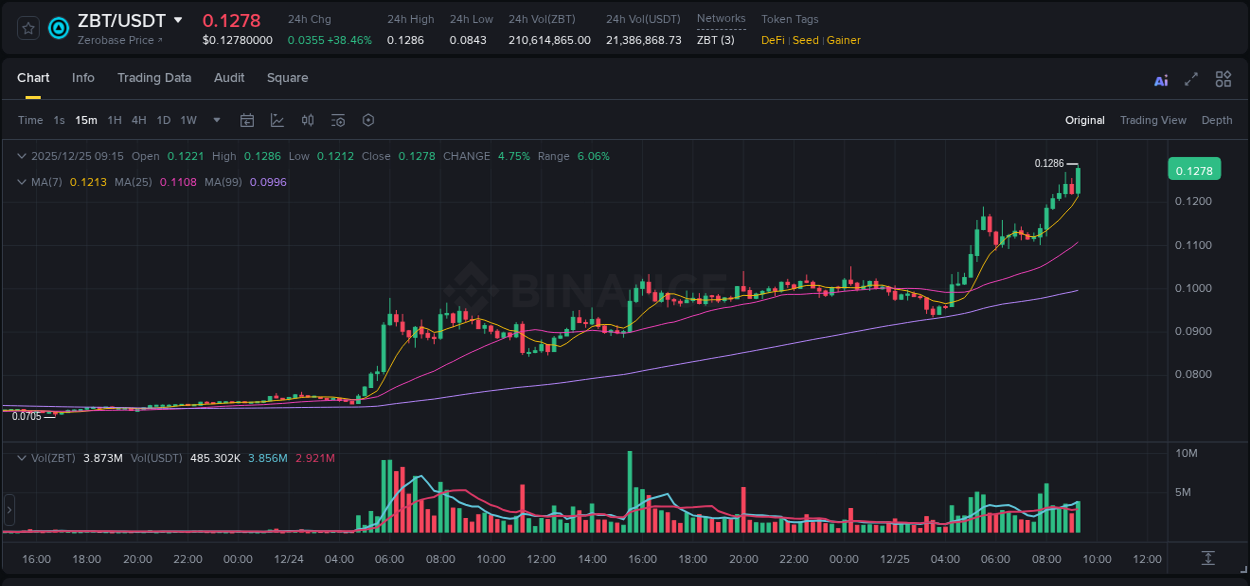This screenshot has height=586, width=1250.
Task: Click the chart export icon below price scale
Action: (x=1208, y=558)
